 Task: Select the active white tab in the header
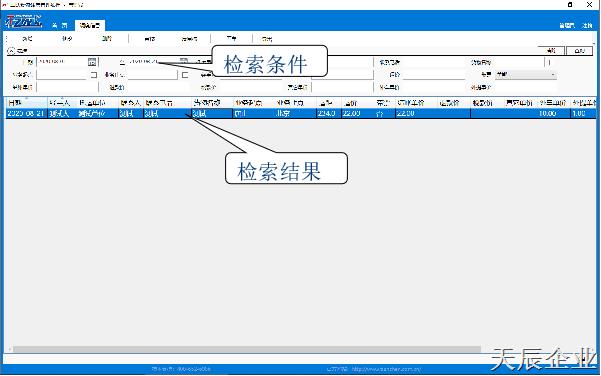(90, 25)
